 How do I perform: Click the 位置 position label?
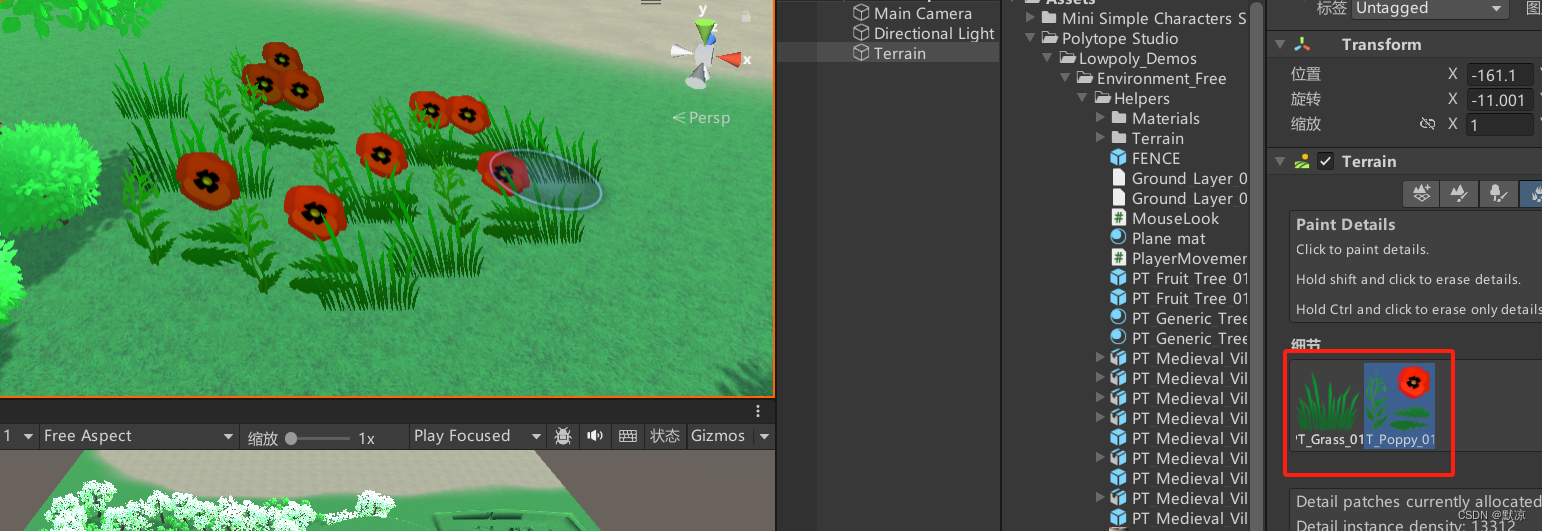tap(1306, 74)
